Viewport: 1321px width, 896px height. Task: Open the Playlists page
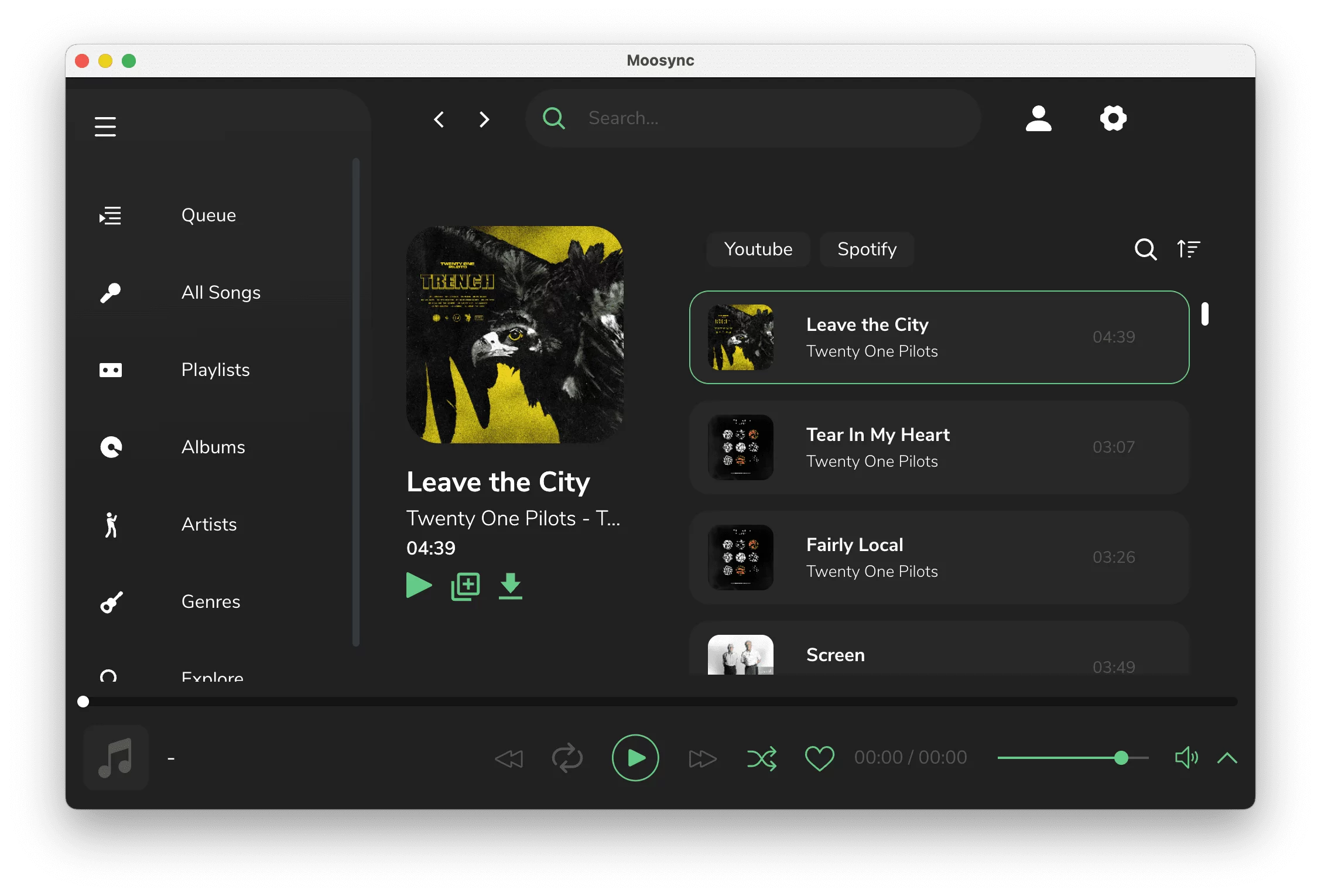(x=215, y=370)
